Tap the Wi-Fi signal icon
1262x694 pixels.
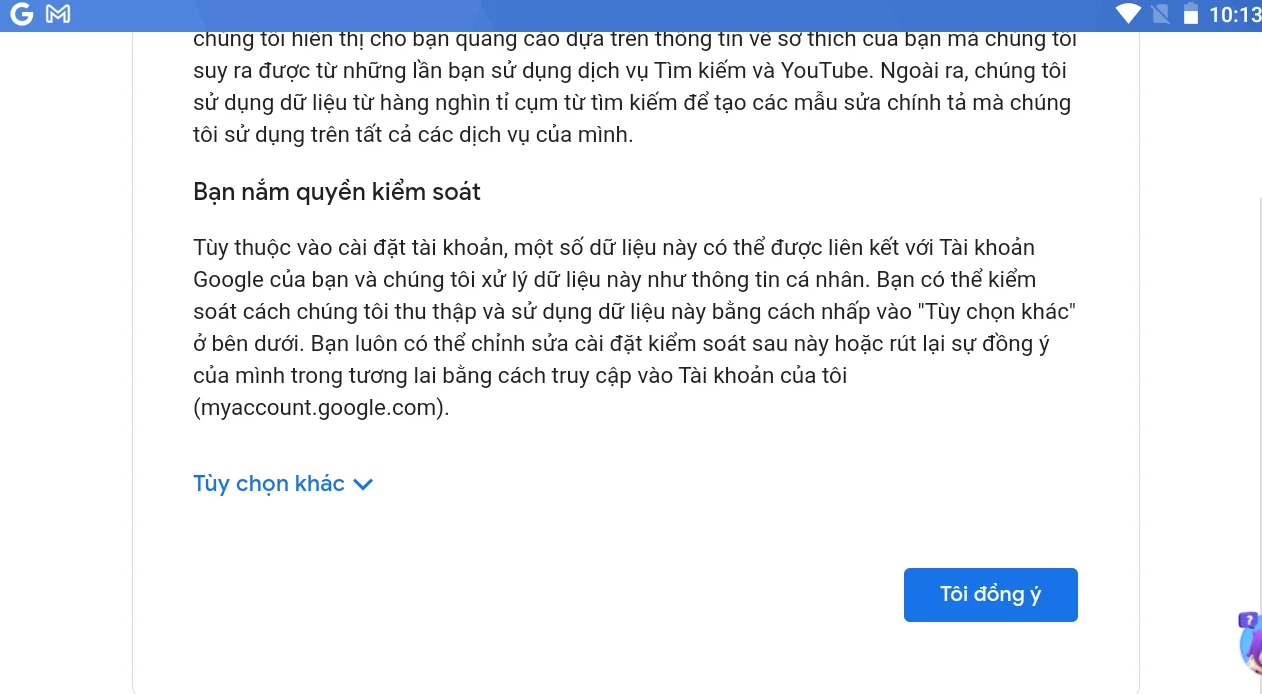coord(1129,15)
